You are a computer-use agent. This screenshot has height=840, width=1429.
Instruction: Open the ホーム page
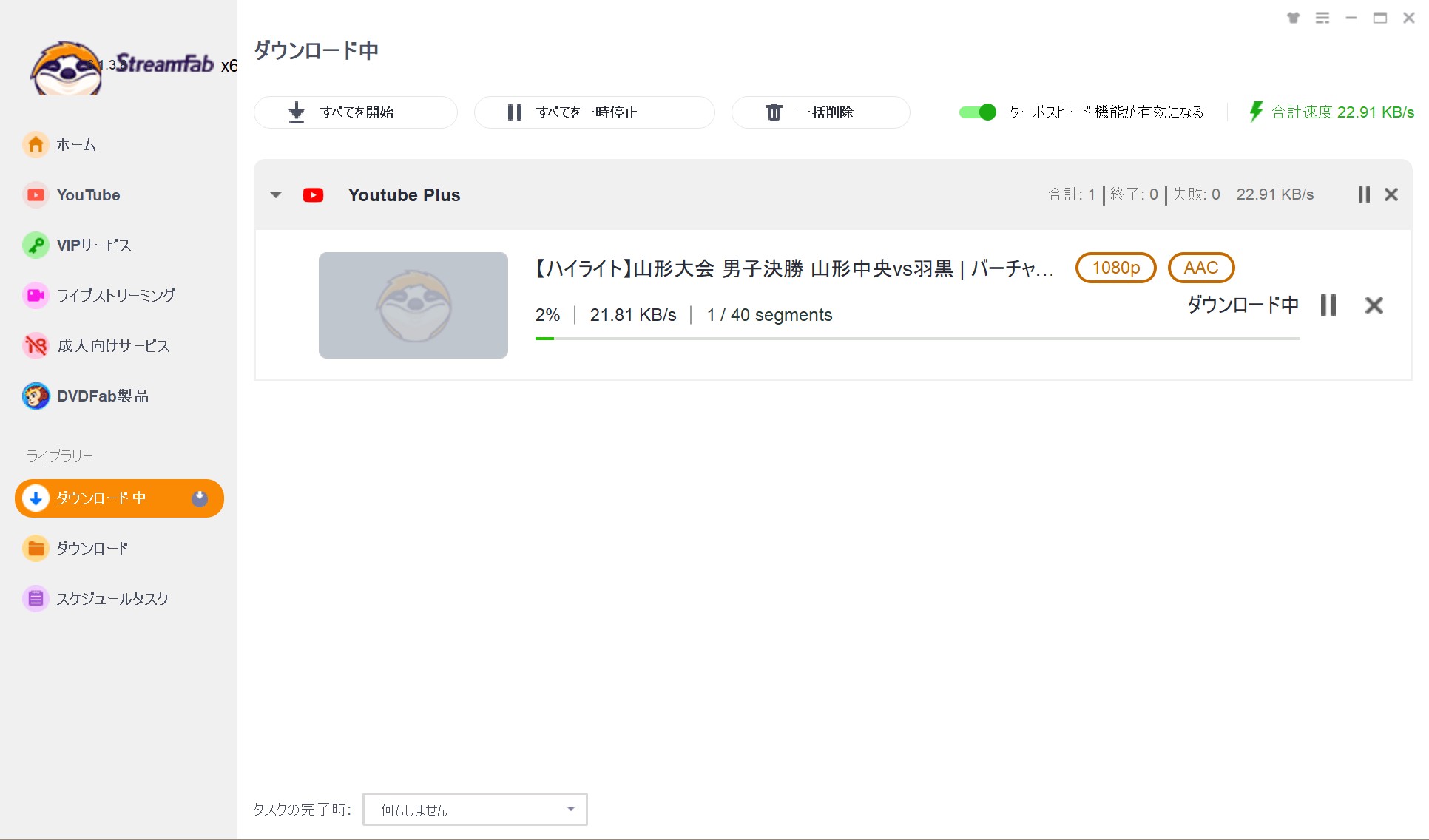click(76, 145)
